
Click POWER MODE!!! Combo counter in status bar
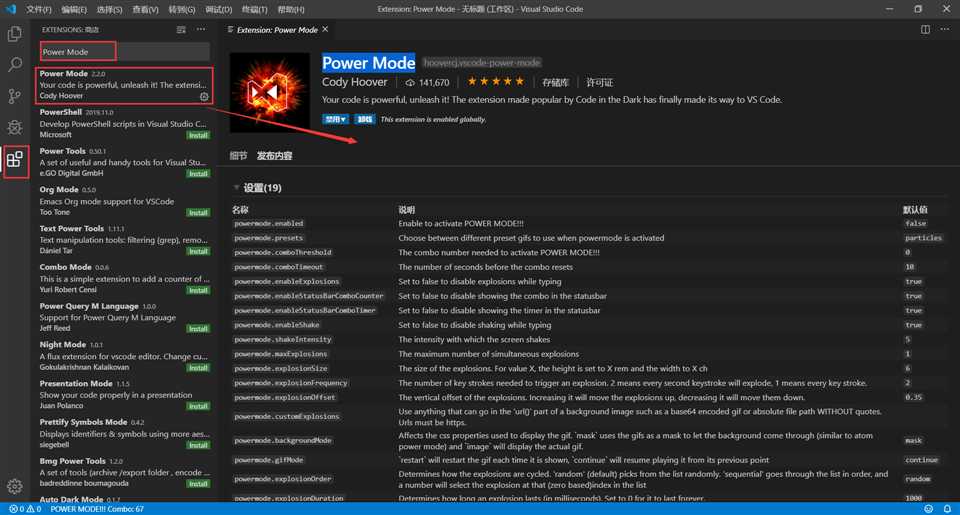pyautogui.click(x=97, y=509)
